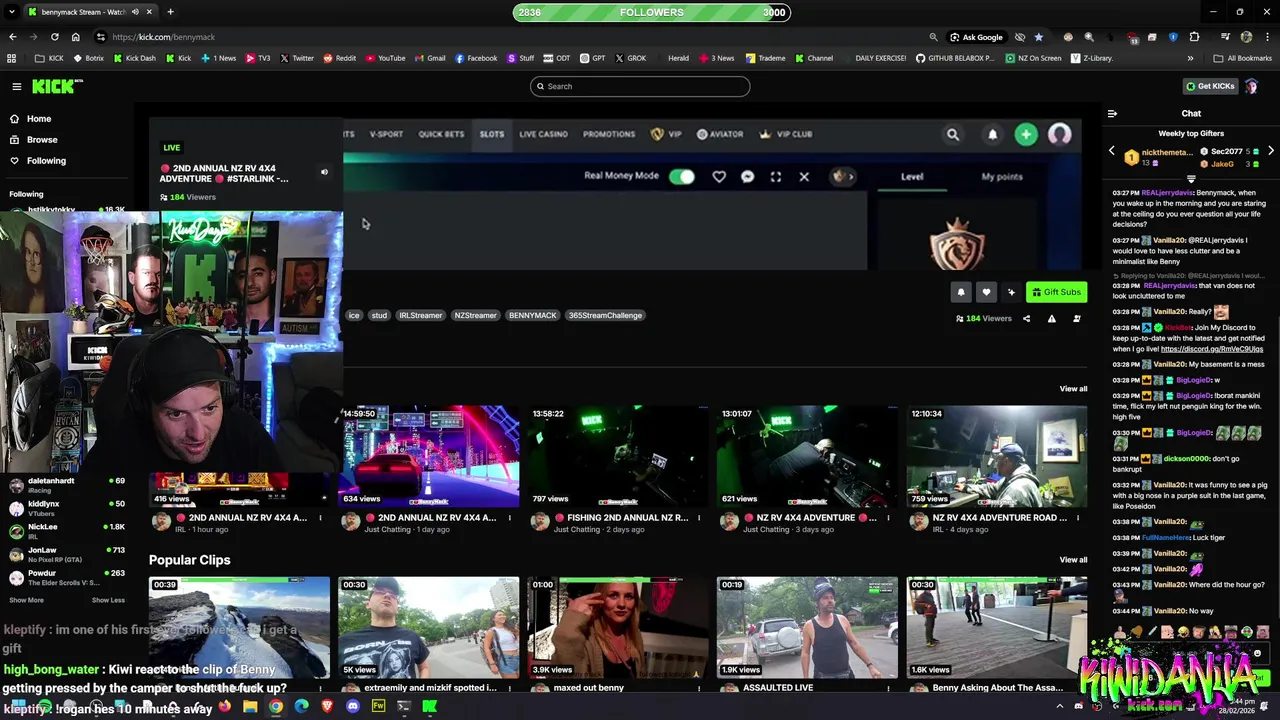Screen dimensions: 1280x720
Task: Open Chrome extensions puzzle icon
Action: (1194, 37)
